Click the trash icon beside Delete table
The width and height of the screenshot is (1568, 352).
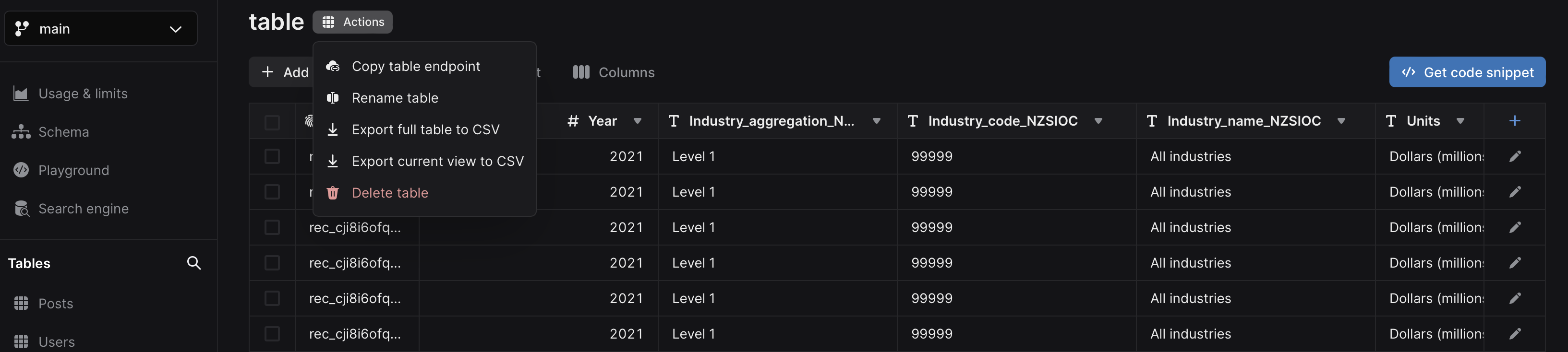333,193
